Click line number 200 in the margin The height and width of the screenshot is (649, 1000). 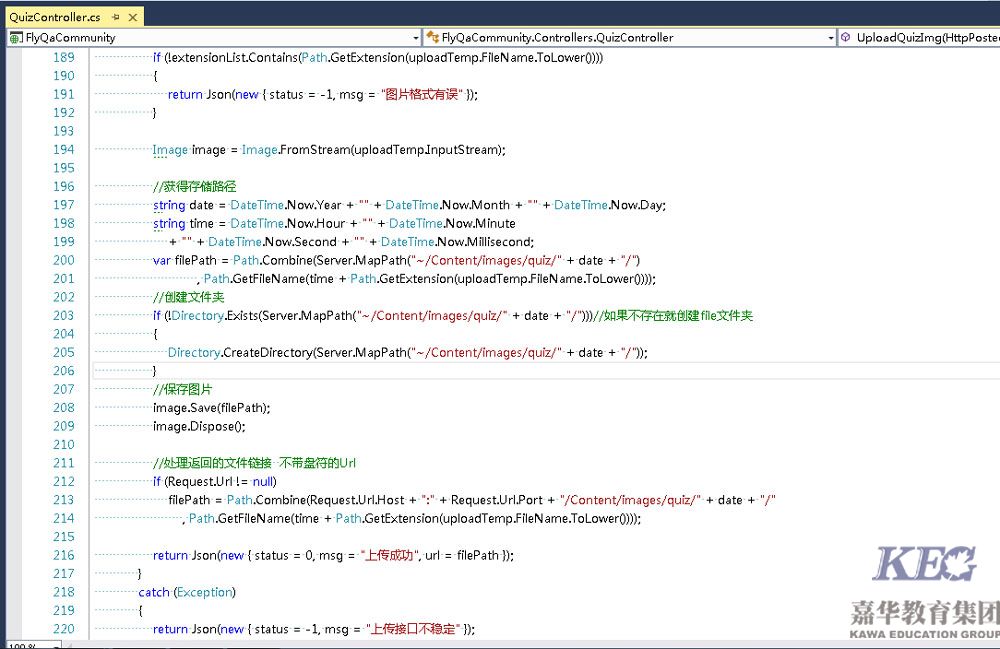click(x=64, y=260)
